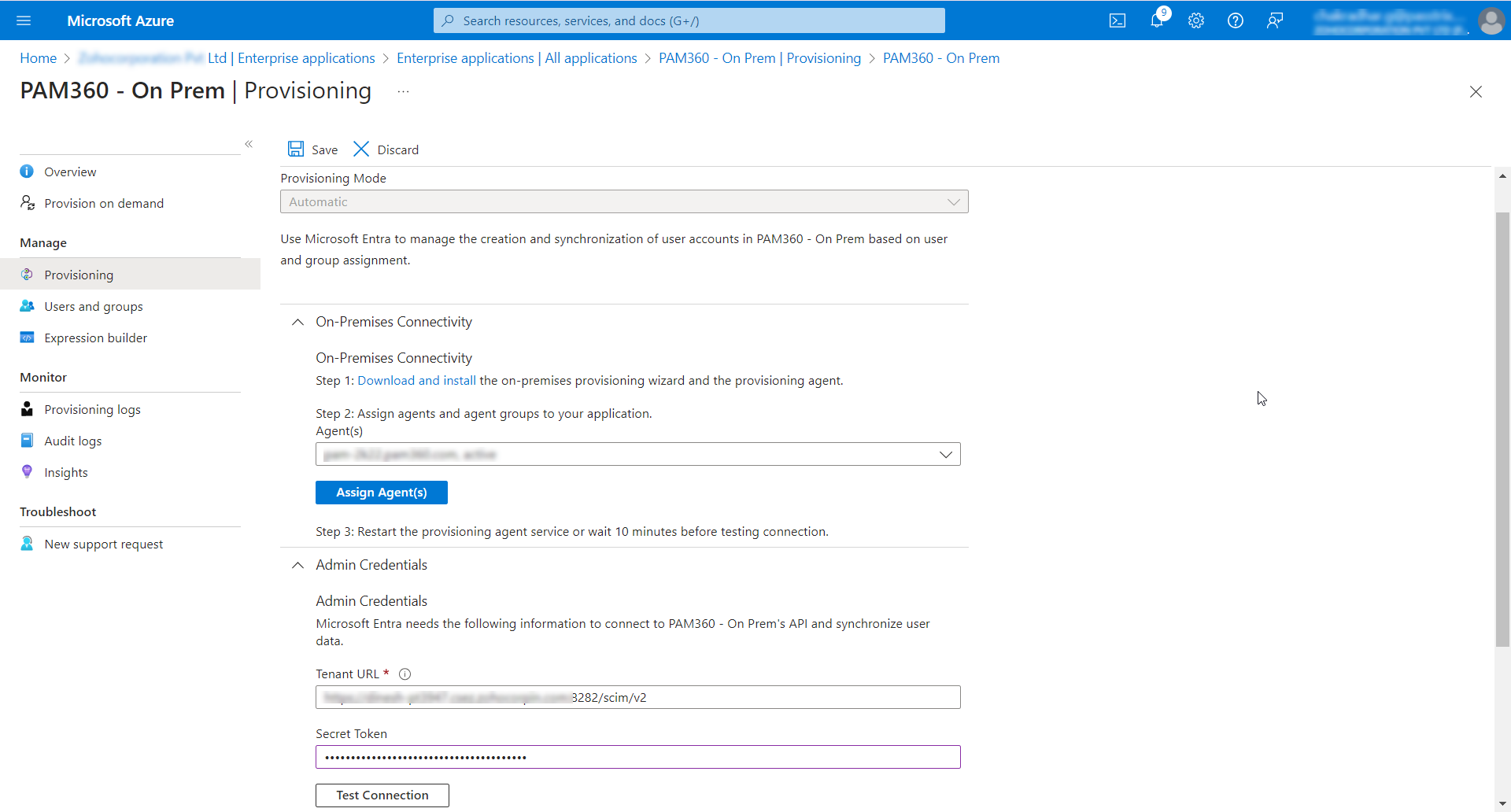This screenshot has height=812, width=1511.
Task: Open Users and groups in sidebar
Action: (94, 307)
